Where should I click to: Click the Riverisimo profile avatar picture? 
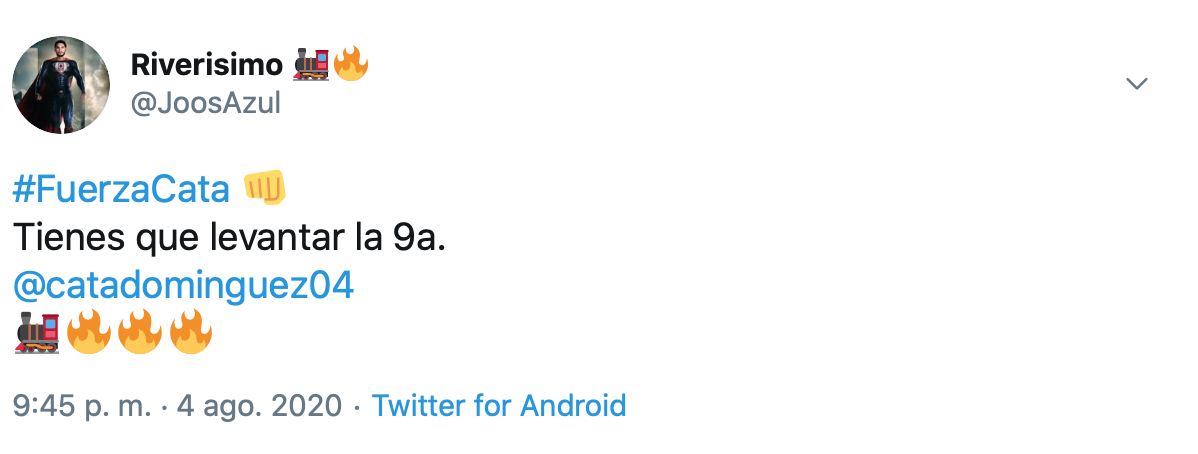61,85
